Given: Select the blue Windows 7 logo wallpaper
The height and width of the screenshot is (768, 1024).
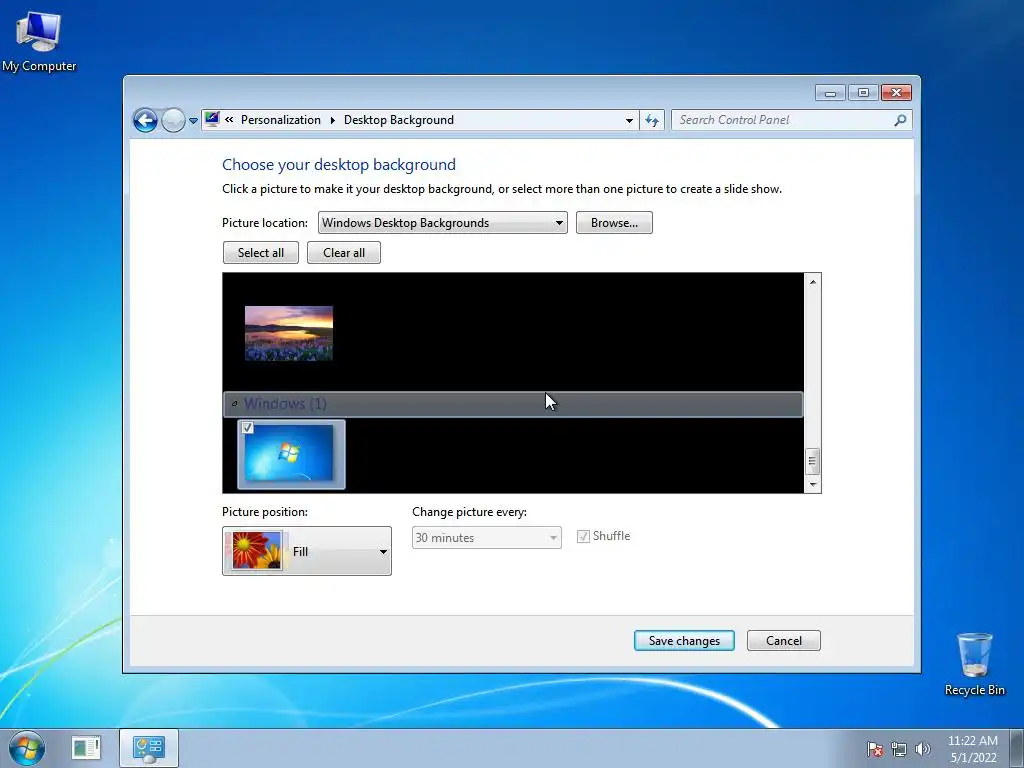Looking at the screenshot, I should (x=291, y=455).
